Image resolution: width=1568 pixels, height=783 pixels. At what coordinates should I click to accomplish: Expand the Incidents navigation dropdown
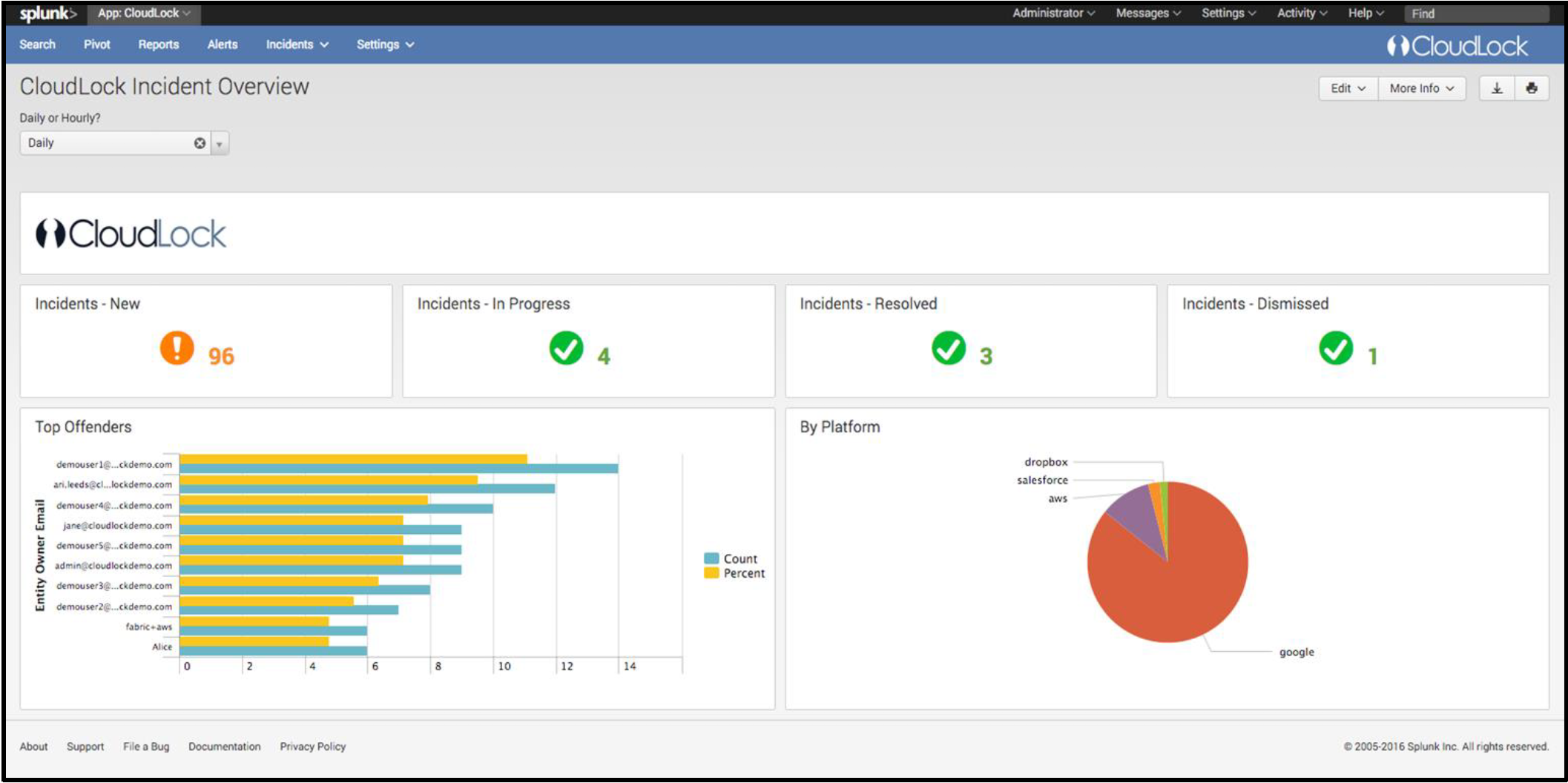coord(297,44)
